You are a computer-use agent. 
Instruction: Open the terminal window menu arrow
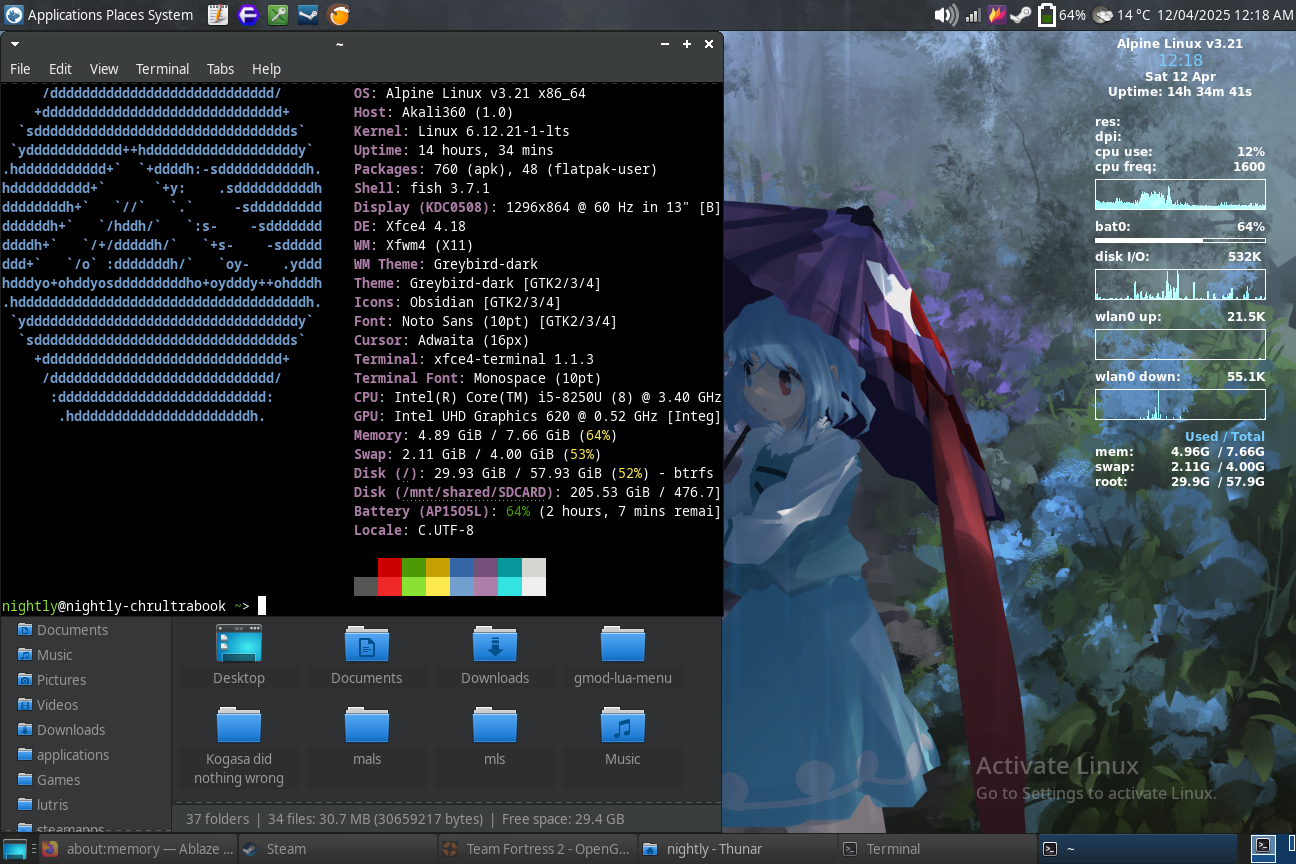click(15, 44)
